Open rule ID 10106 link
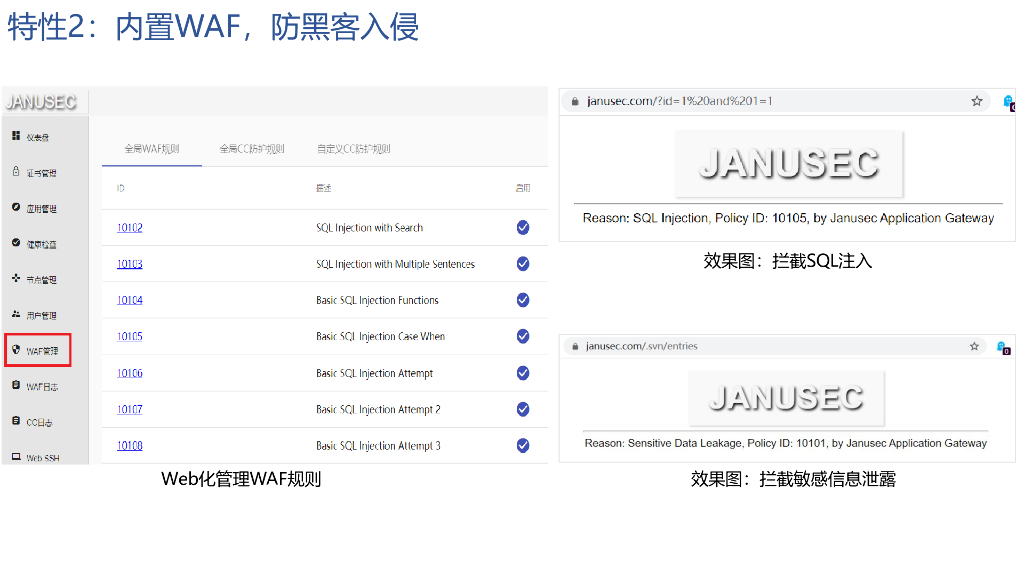This screenshot has width=1024, height=576. [x=130, y=373]
